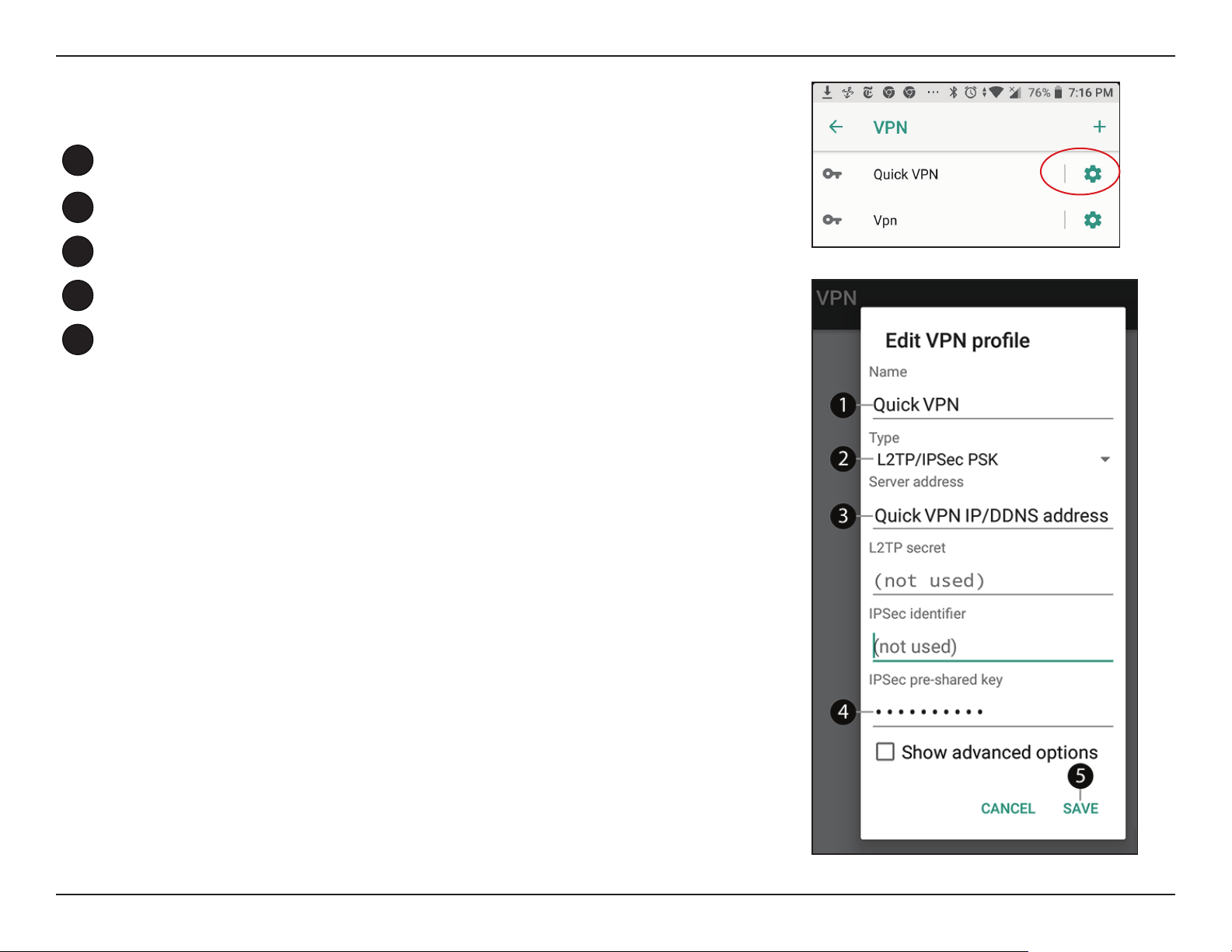This screenshot has height=952, width=1232.
Task: Click the SAVE button
Action: click(1080, 808)
